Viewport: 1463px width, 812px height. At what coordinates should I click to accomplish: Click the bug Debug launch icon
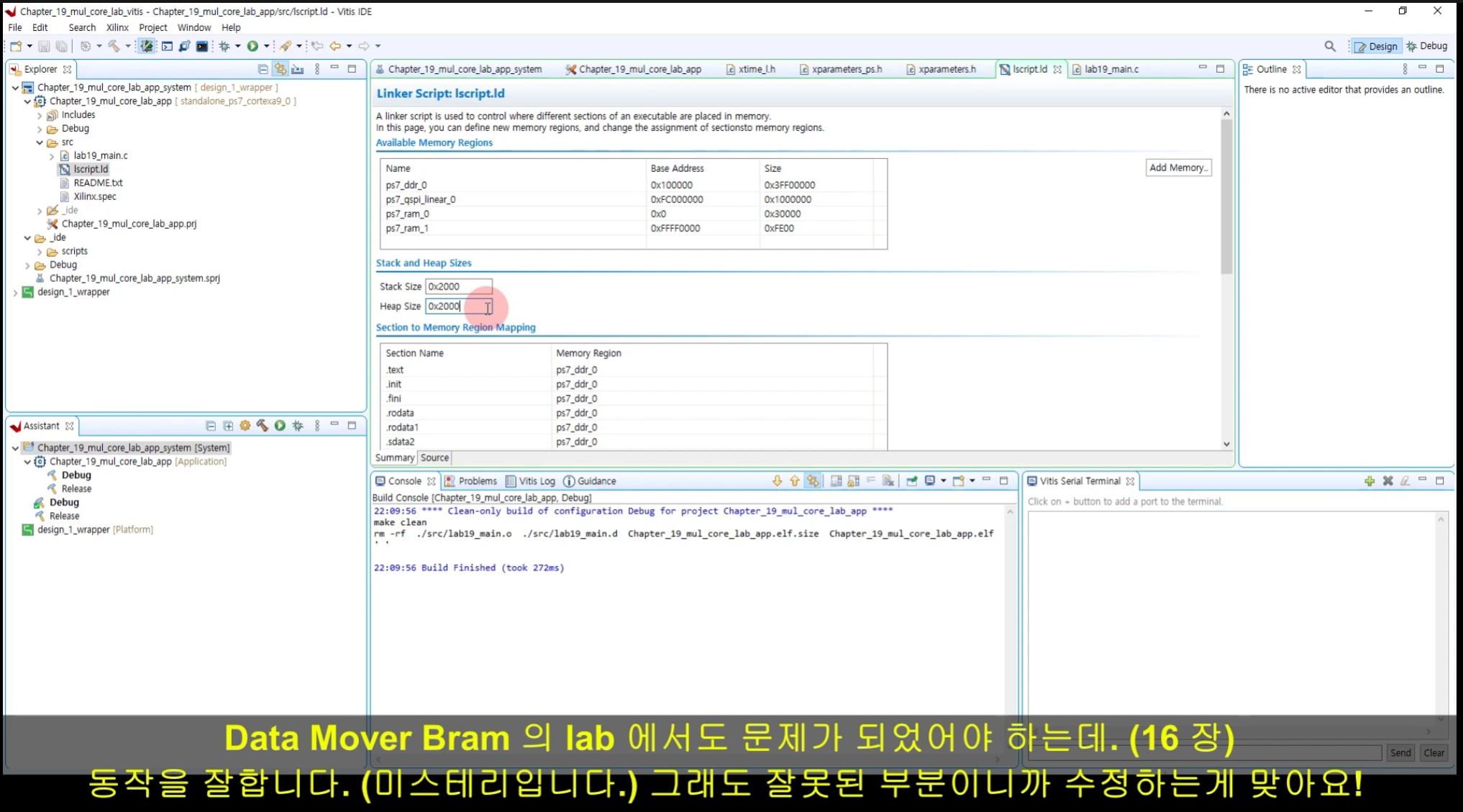(224, 46)
